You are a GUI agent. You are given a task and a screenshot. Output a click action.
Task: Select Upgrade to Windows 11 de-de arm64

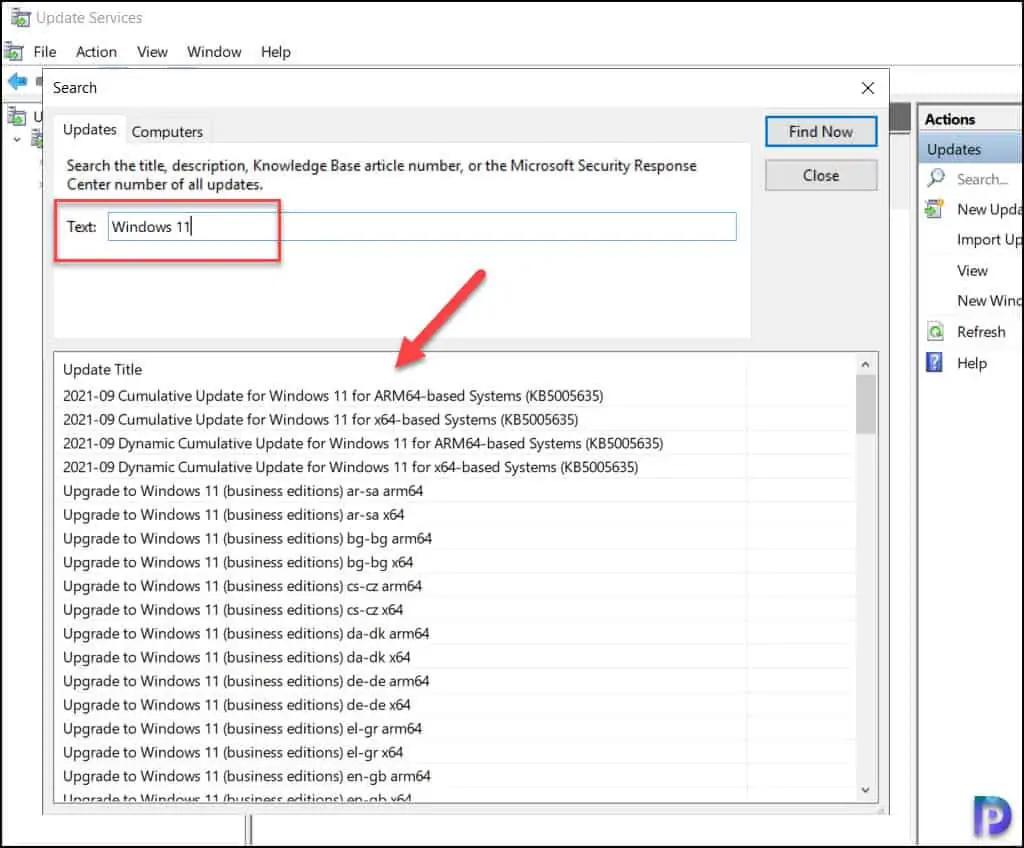246,681
